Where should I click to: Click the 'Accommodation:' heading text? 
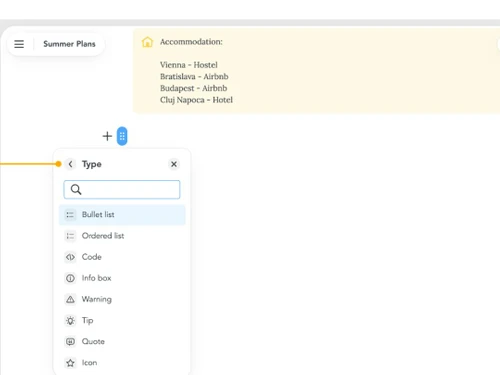[191, 42]
